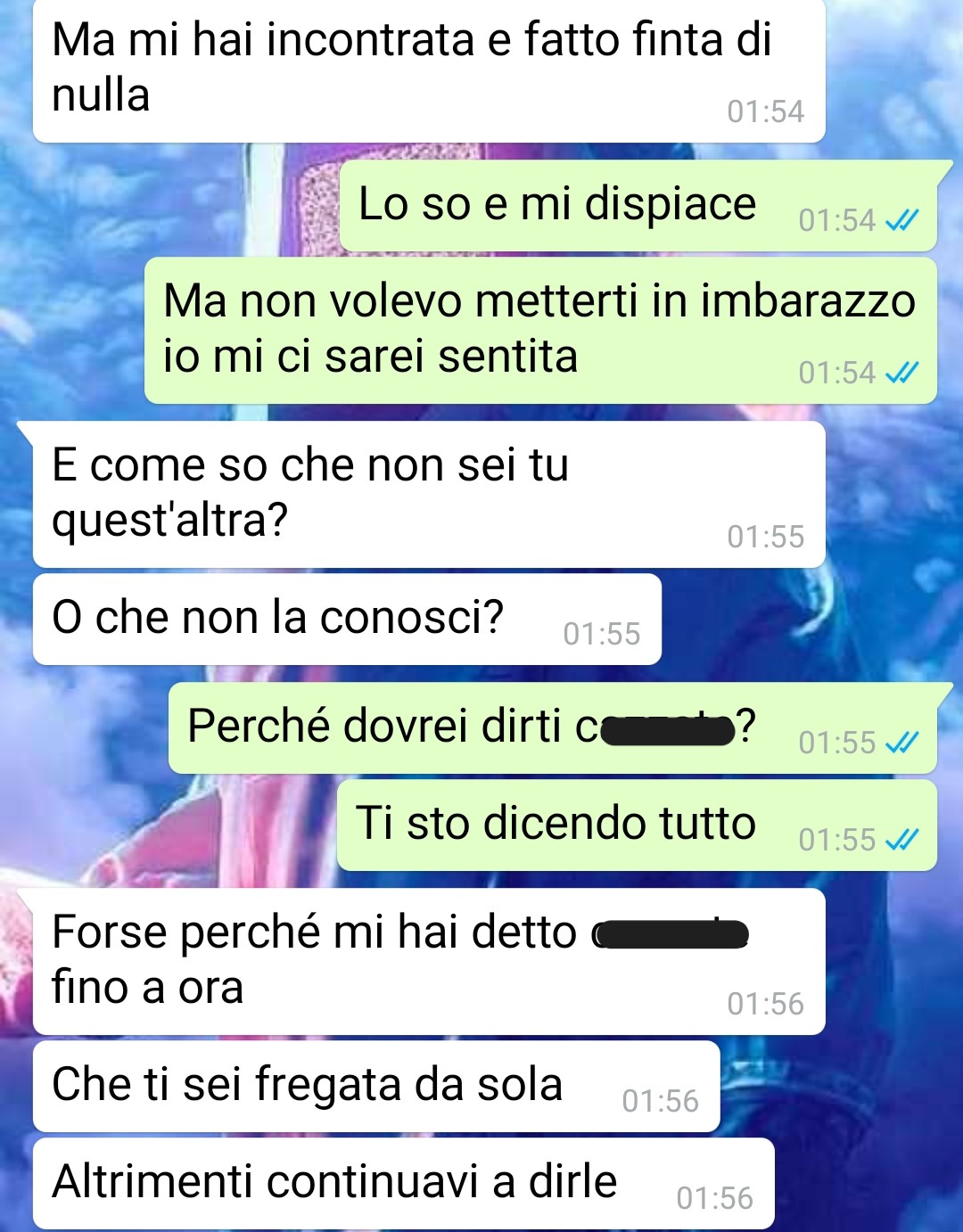Tap read-receipt ticks on 'Ti sto dicendo tutto'
This screenshot has width=963, height=1232.
(x=901, y=839)
